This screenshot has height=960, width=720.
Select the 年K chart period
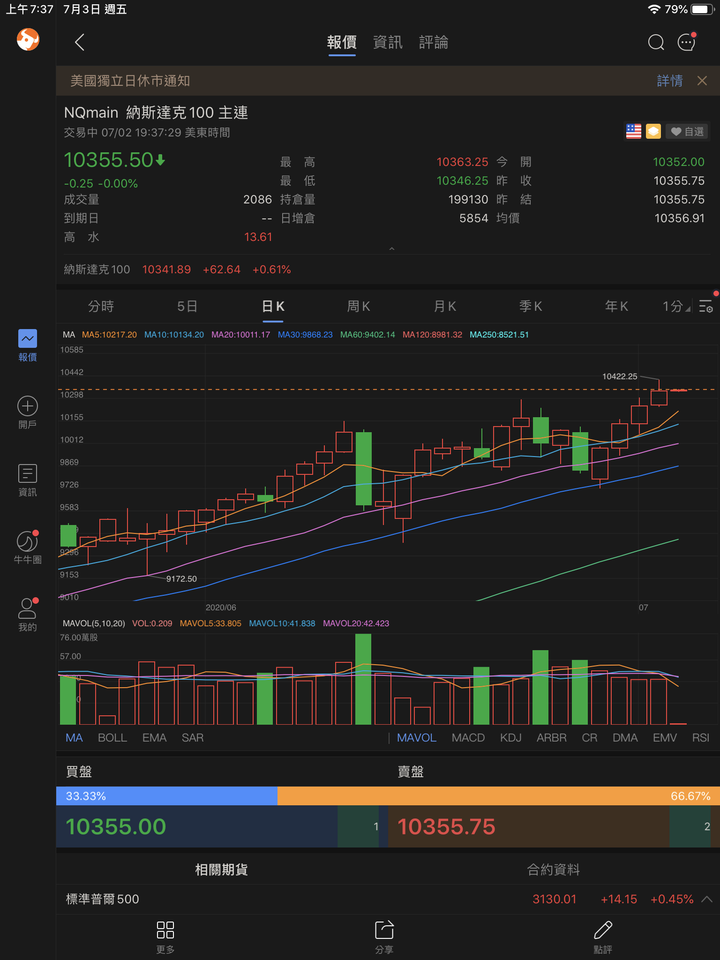[x=617, y=306]
